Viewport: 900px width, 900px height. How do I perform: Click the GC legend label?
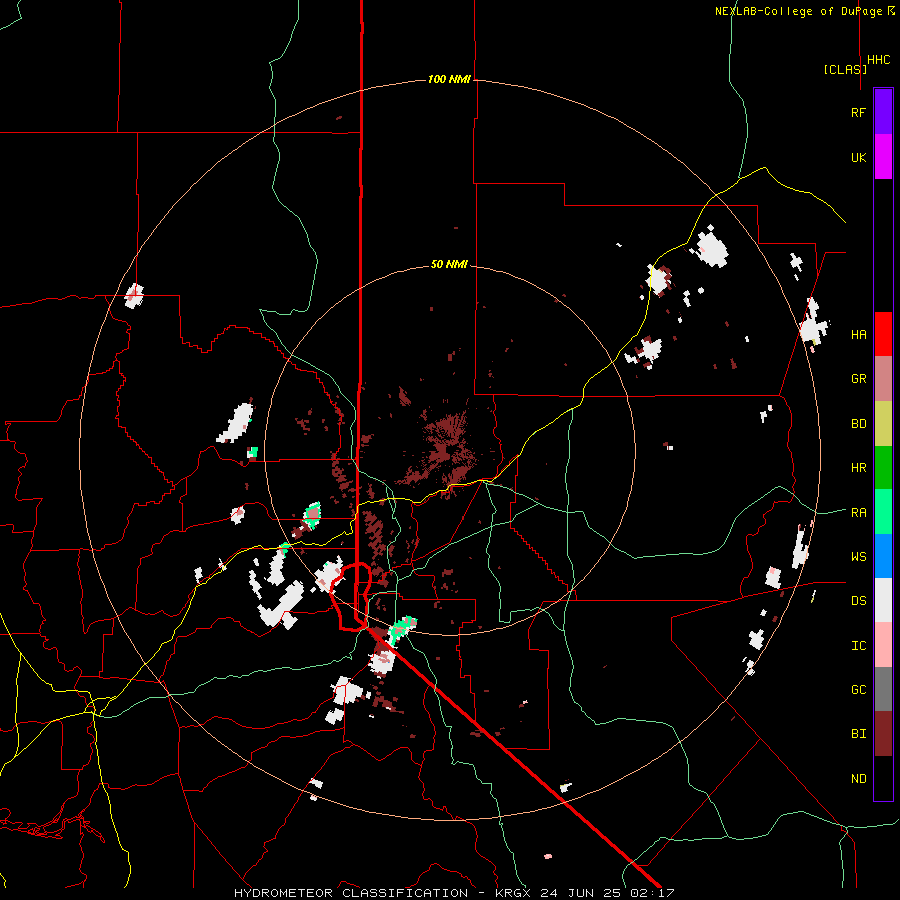click(x=858, y=690)
